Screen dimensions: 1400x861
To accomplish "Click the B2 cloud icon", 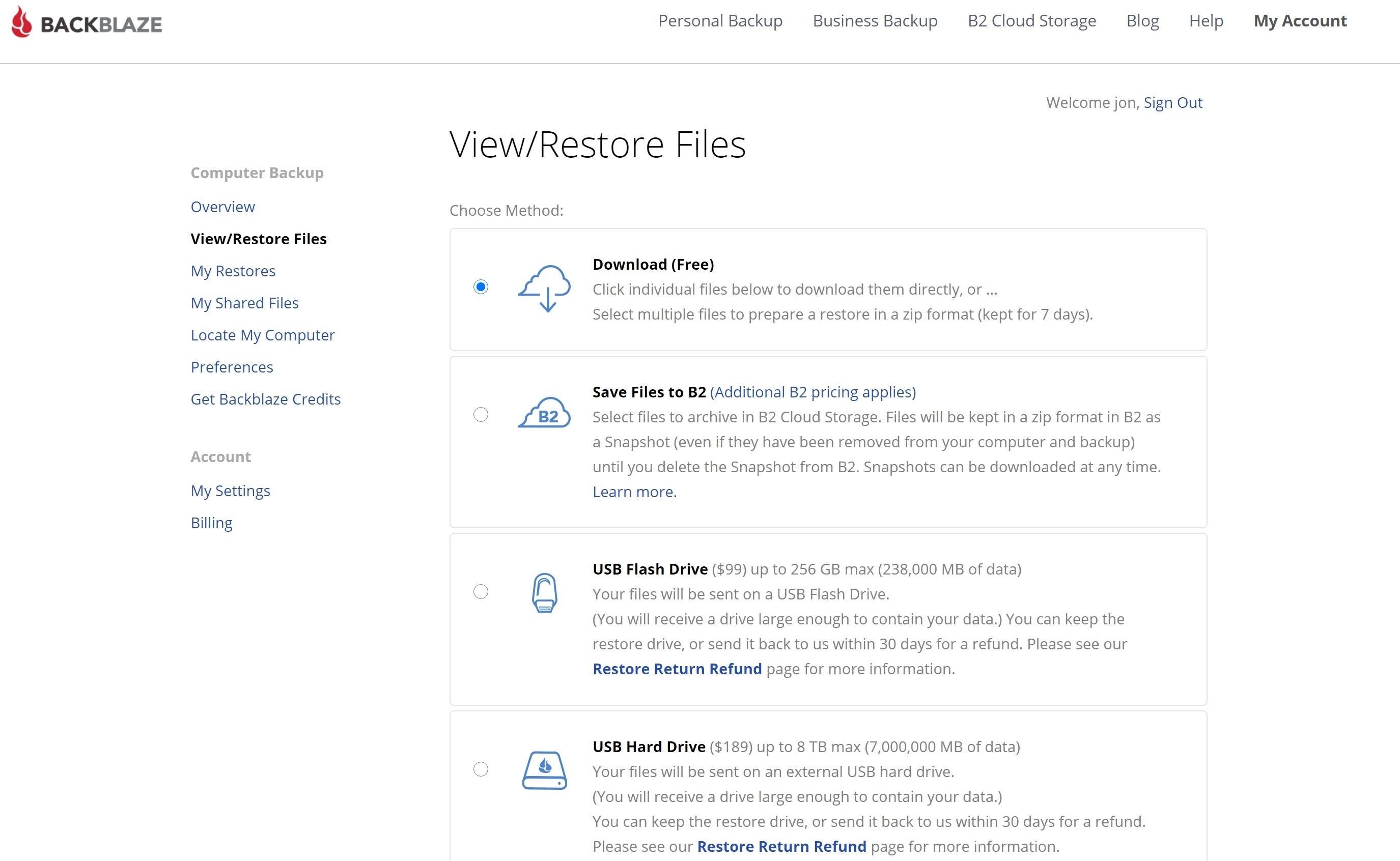I will tap(544, 413).
